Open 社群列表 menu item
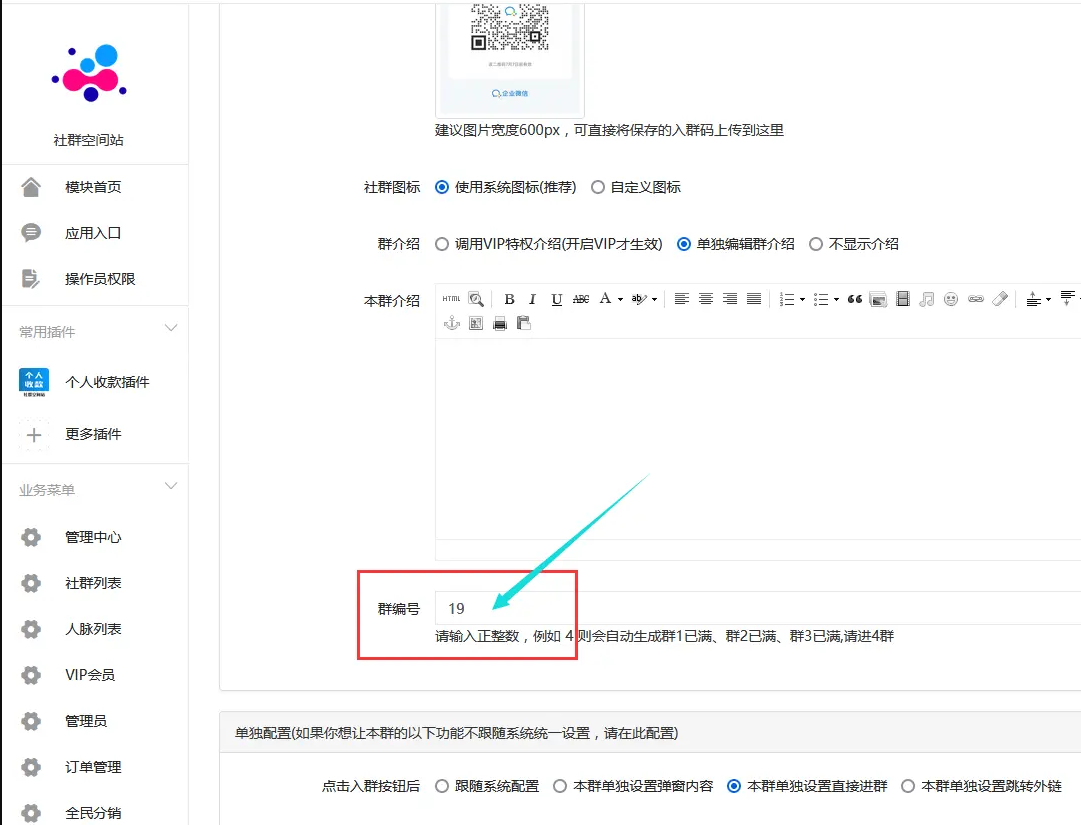The width and height of the screenshot is (1081, 825). pyautogui.click(x=95, y=583)
